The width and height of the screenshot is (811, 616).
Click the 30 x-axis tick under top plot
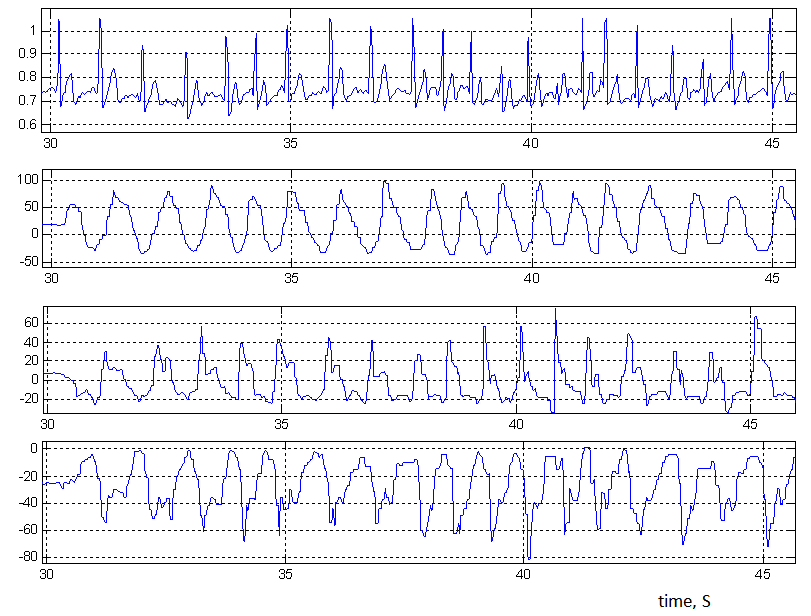[49, 142]
